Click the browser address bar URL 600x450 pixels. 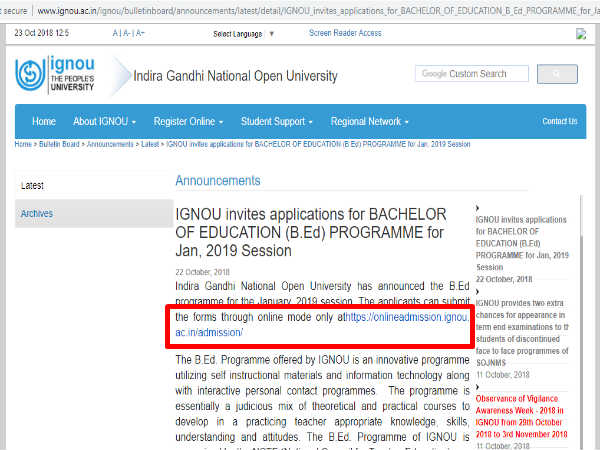pos(318,11)
